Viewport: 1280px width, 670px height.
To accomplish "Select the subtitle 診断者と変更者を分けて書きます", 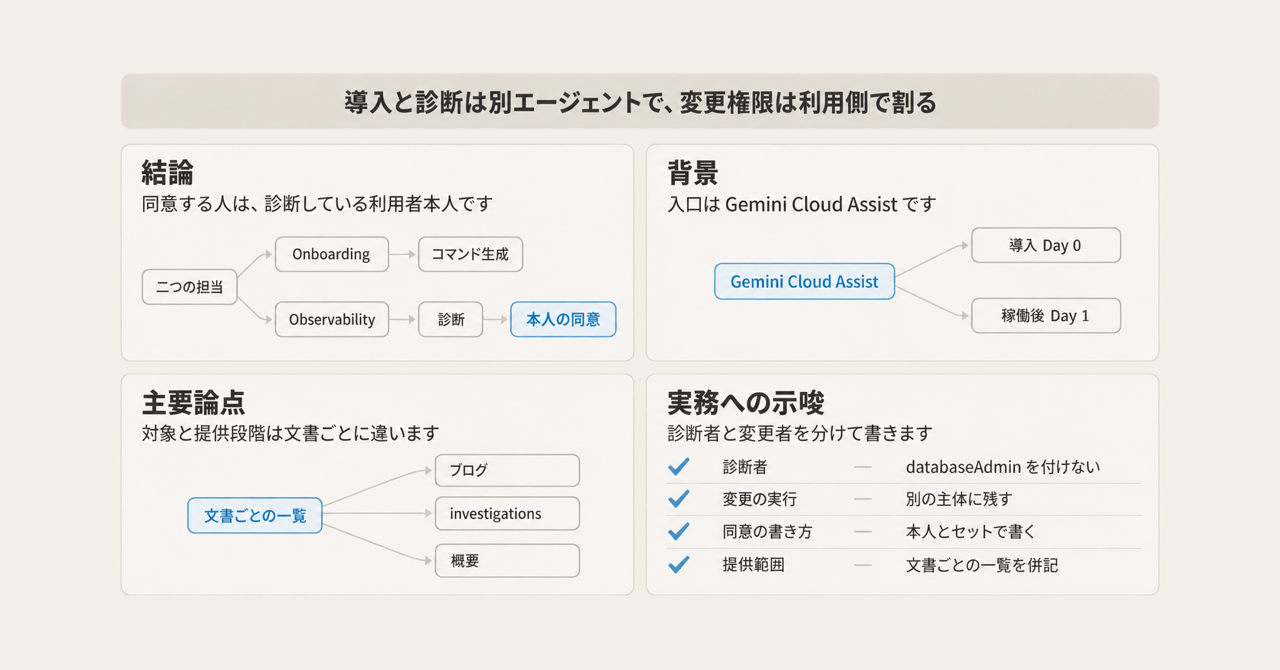I will point(799,433).
